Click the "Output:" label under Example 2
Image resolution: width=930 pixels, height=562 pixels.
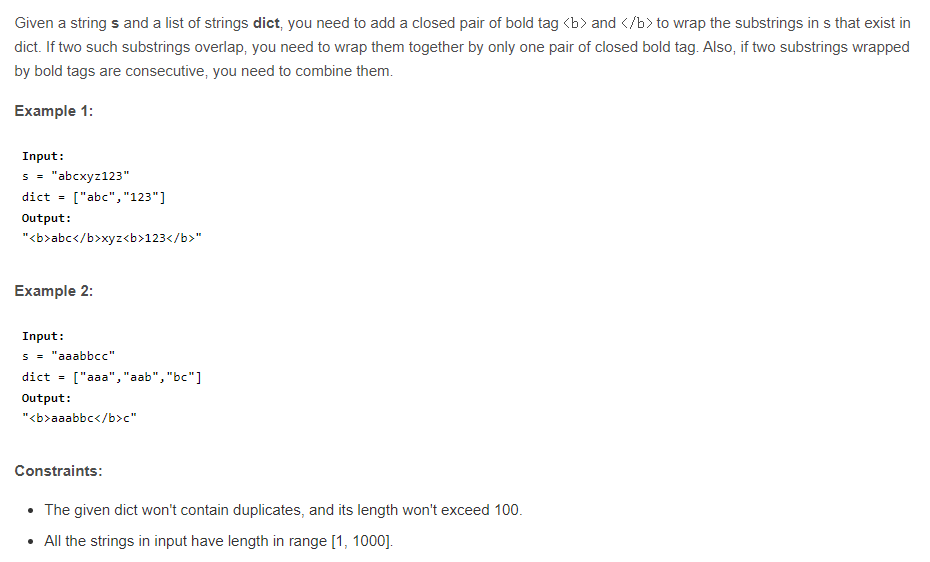coord(46,398)
